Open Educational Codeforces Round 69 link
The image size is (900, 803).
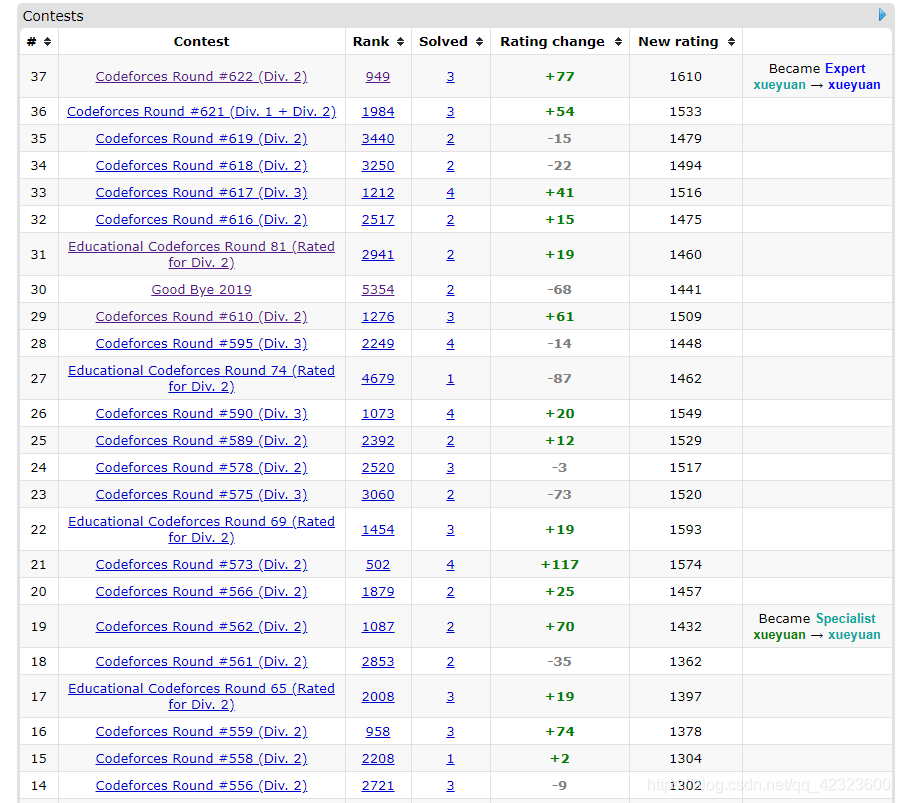[x=201, y=529]
